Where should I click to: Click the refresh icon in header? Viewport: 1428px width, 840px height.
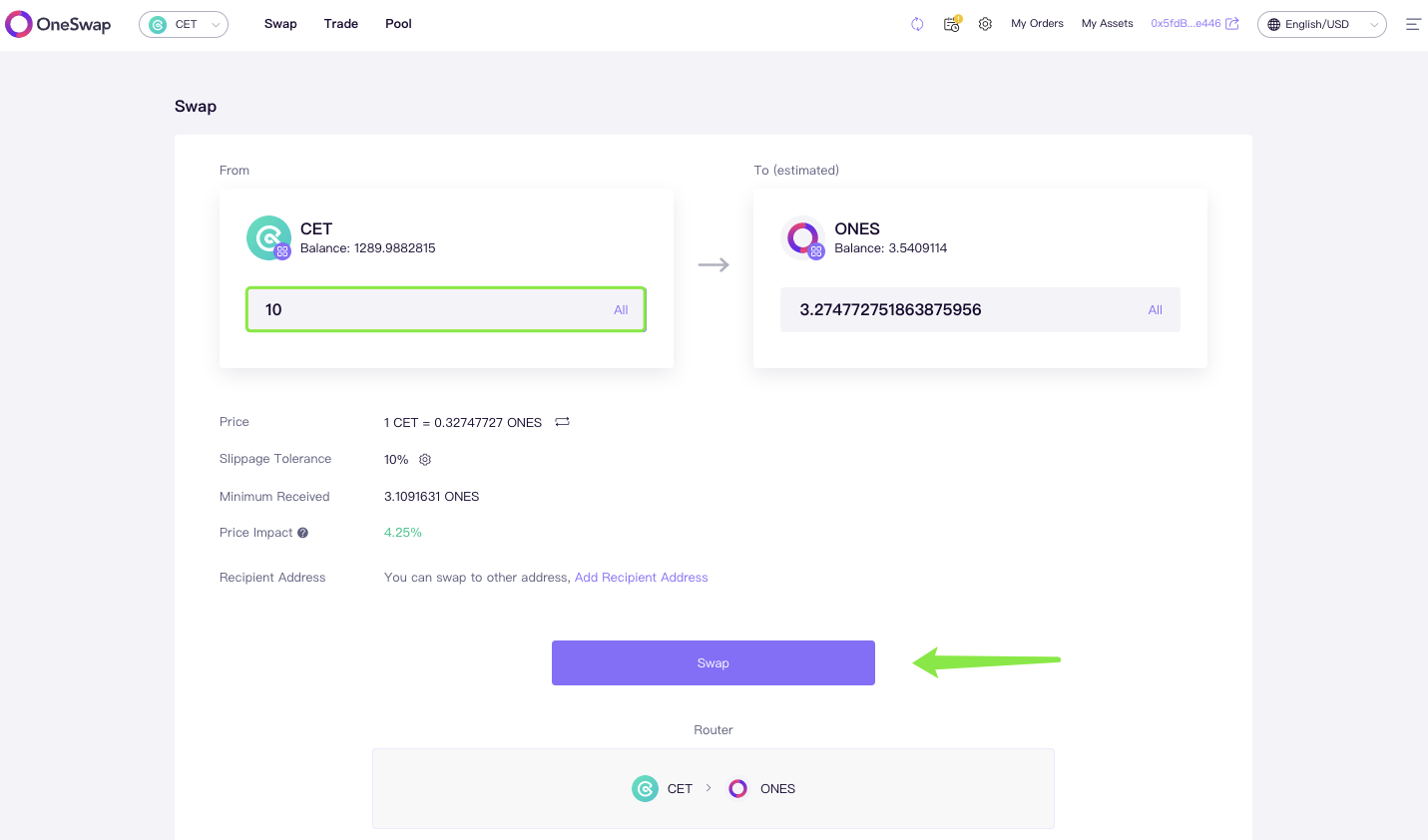[917, 24]
